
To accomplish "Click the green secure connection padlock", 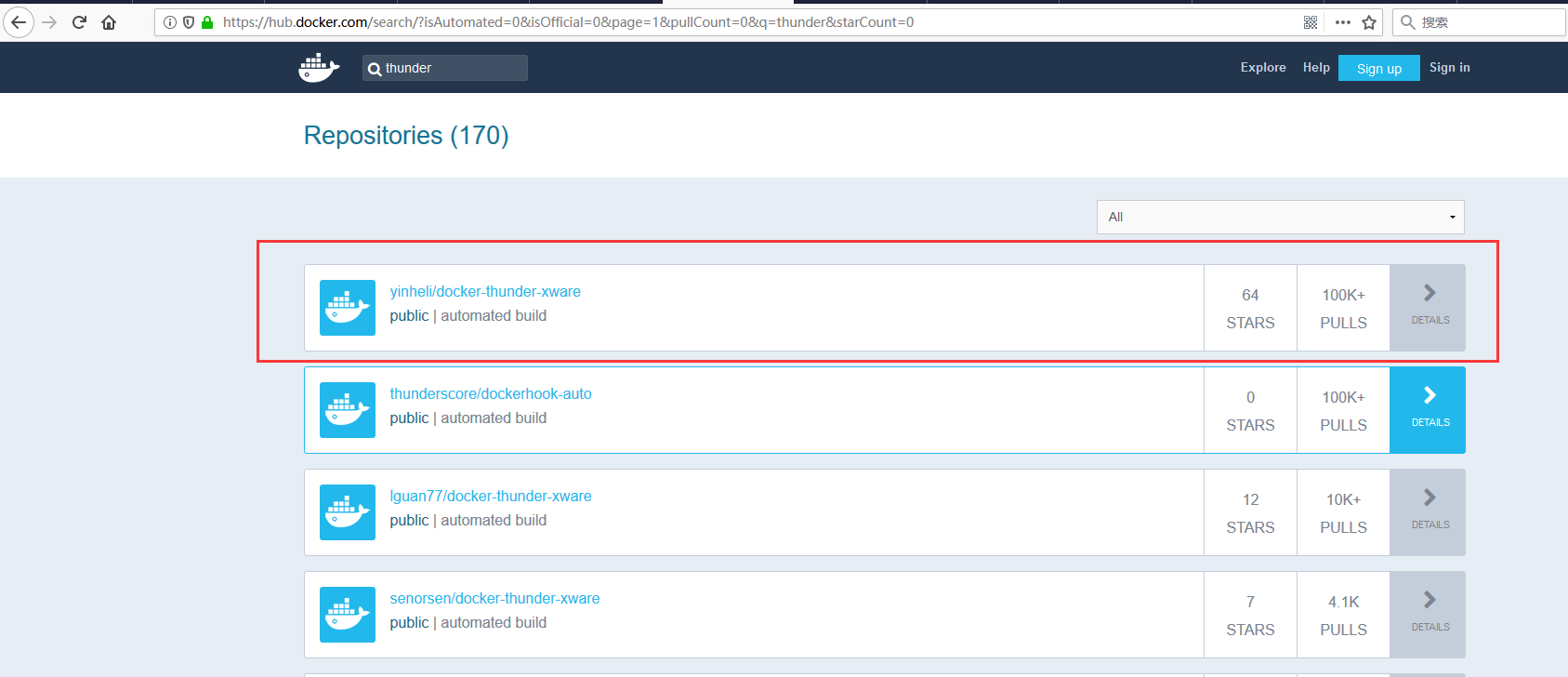I will pyautogui.click(x=207, y=22).
